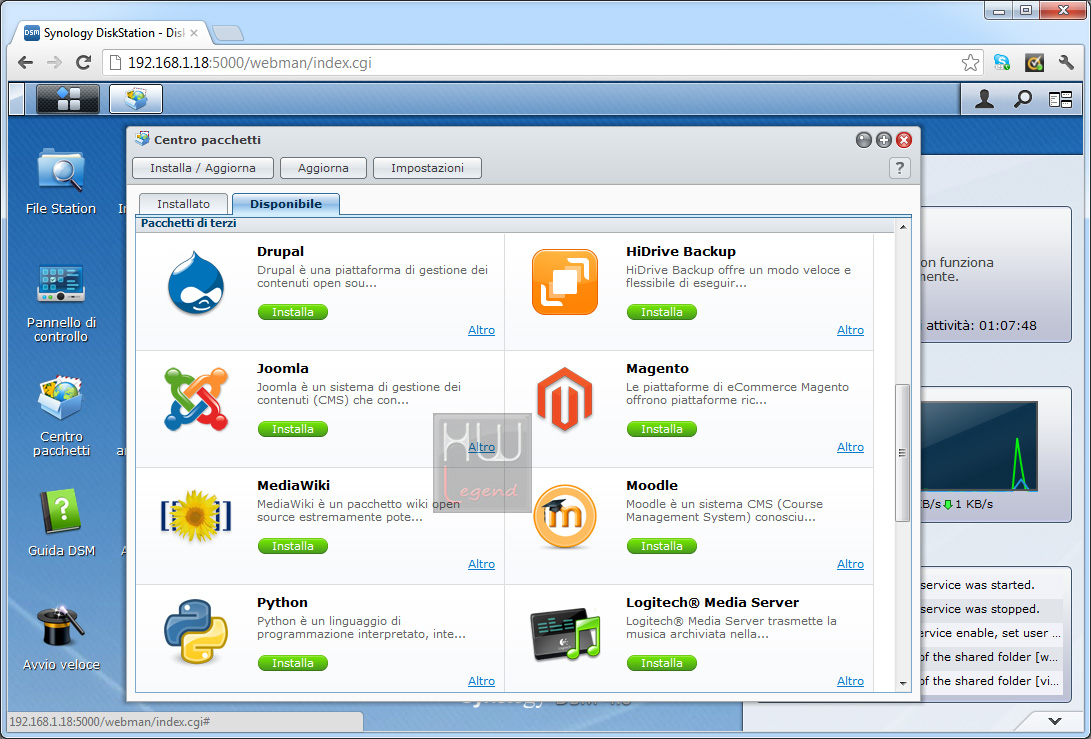The image size is (1091, 739).
Task: Install the Joomla package
Action: coord(293,429)
